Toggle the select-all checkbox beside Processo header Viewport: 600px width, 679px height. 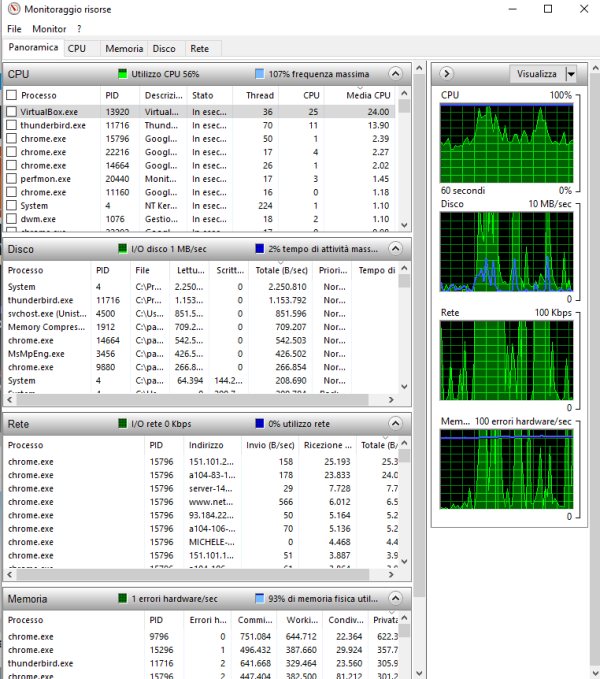(x=12, y=95)
